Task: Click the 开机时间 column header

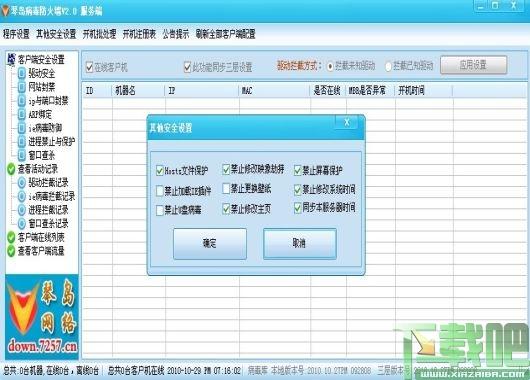Action: coord(424,91)
